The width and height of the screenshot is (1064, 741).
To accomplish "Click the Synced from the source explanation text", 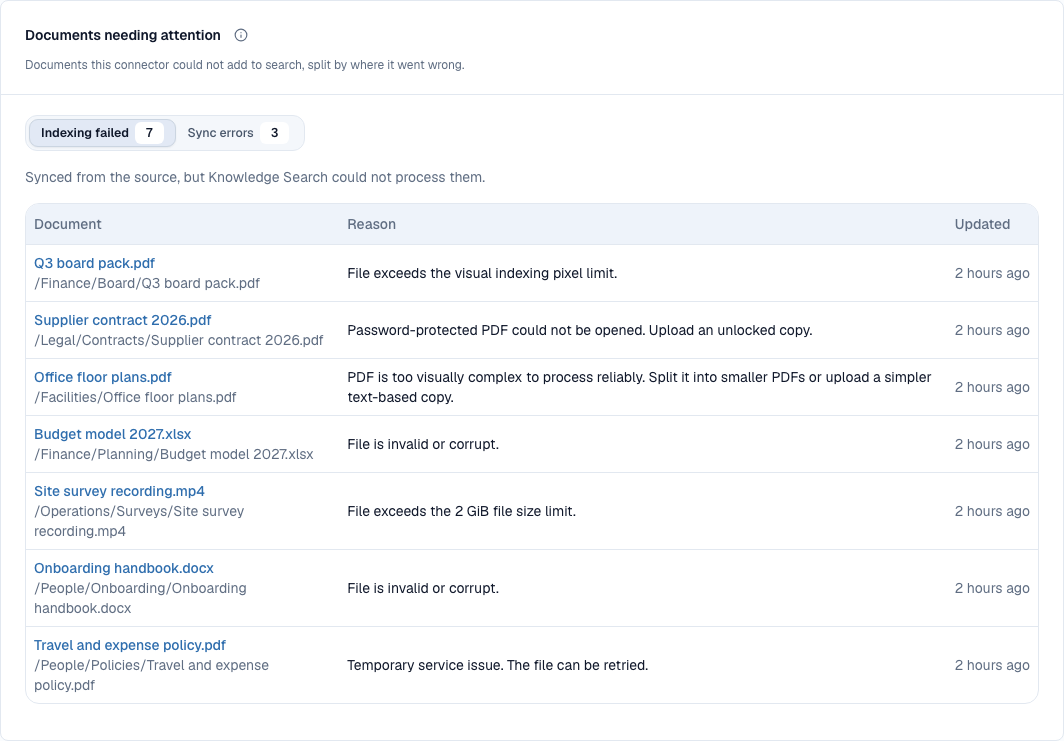I will pos(255,178).
